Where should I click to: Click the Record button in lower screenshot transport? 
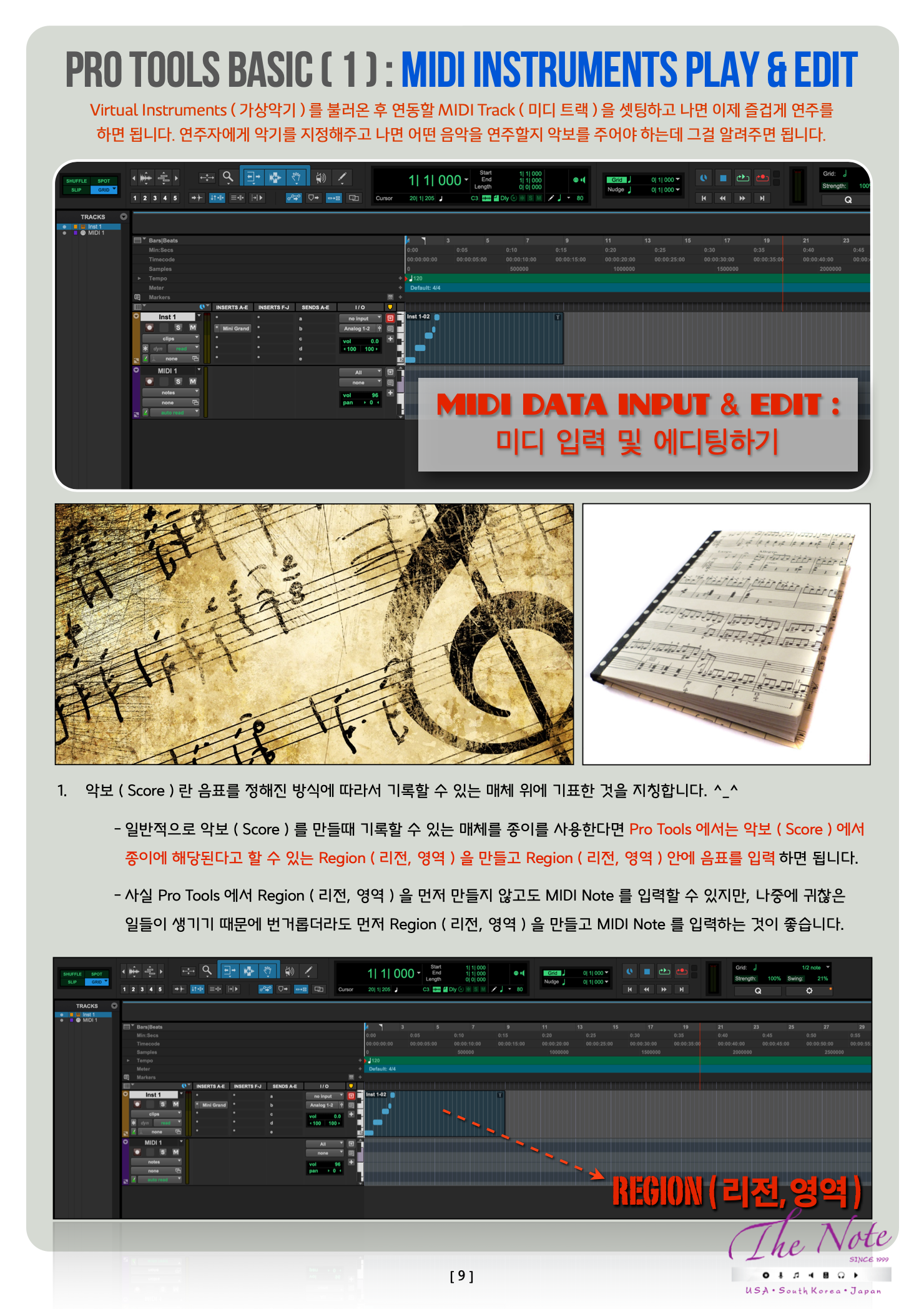click(x=682, y=971)
